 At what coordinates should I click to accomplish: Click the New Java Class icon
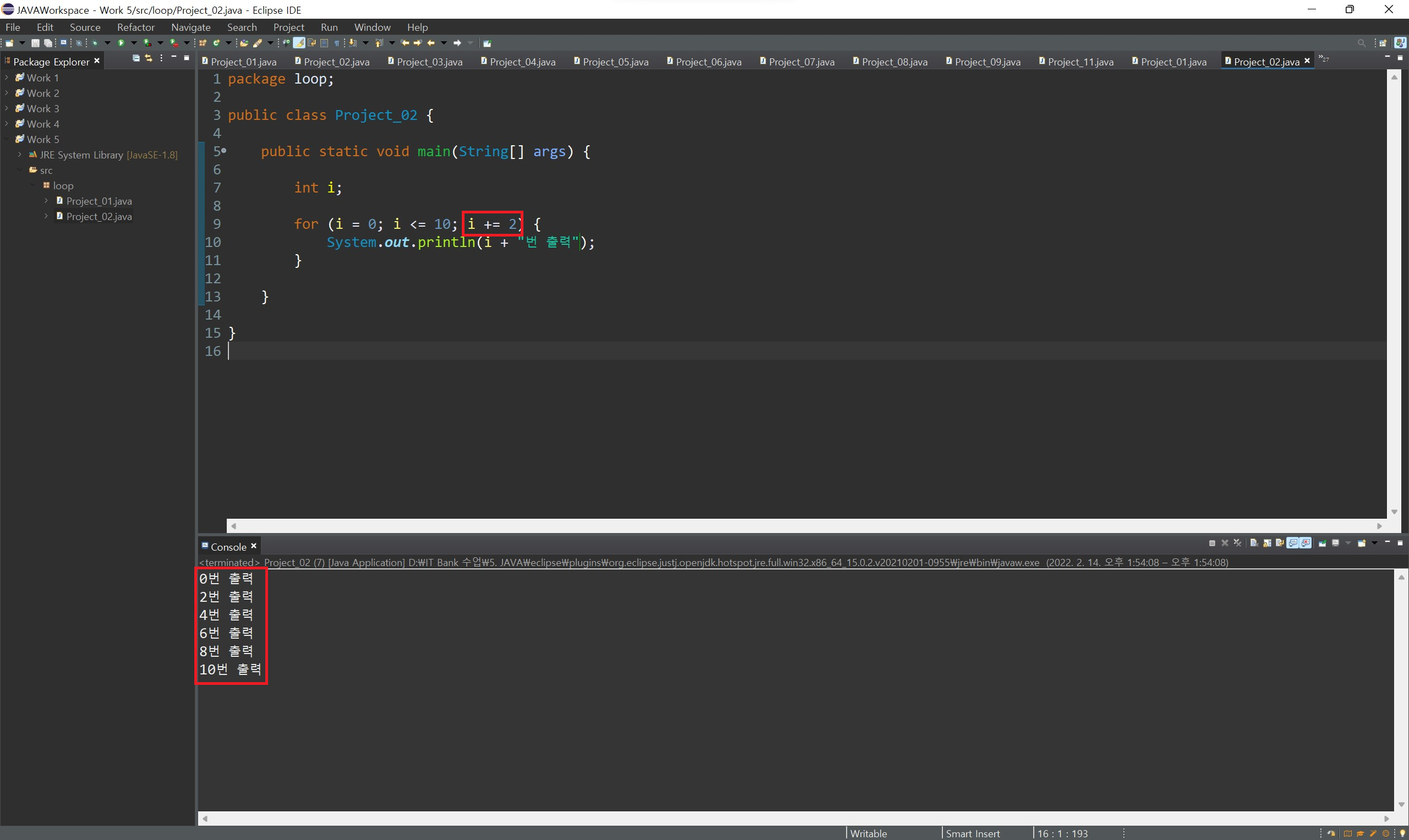pyautogui.click(x=216, y=43)
